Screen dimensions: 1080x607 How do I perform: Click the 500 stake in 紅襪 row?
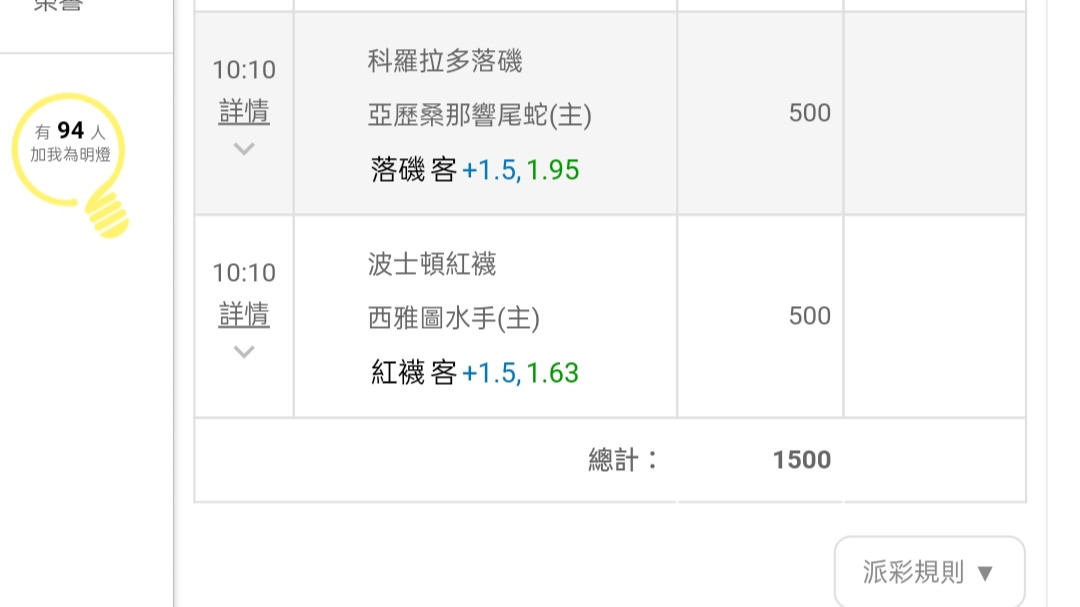click(809, 316)
